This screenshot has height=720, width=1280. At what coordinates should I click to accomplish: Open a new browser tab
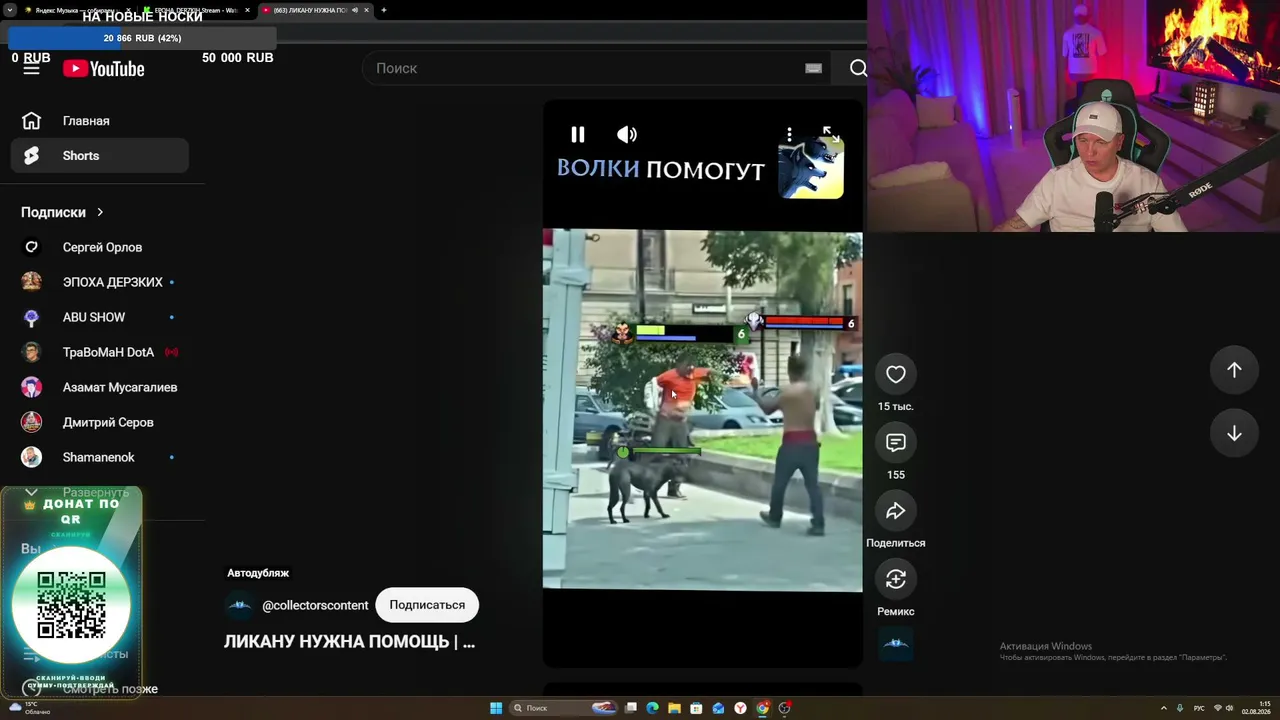point(384,10)
